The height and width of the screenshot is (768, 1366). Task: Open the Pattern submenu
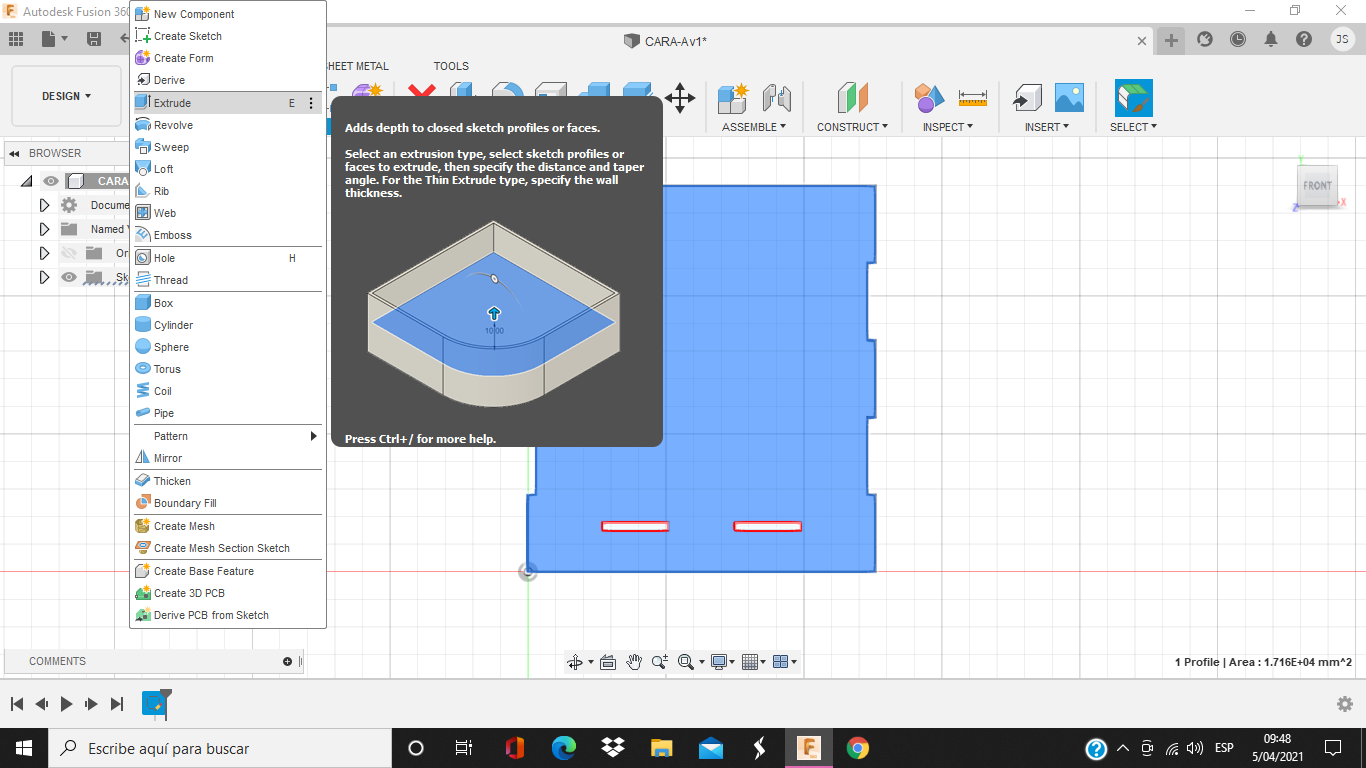tap(228, 436)
